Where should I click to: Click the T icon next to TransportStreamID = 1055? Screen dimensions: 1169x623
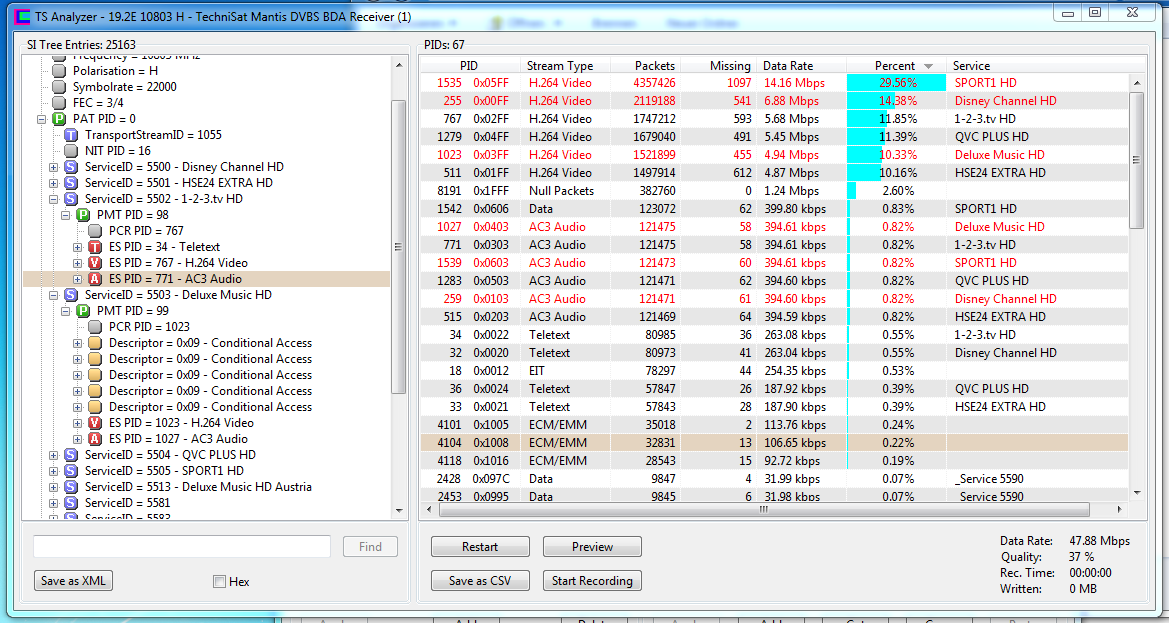71,135
